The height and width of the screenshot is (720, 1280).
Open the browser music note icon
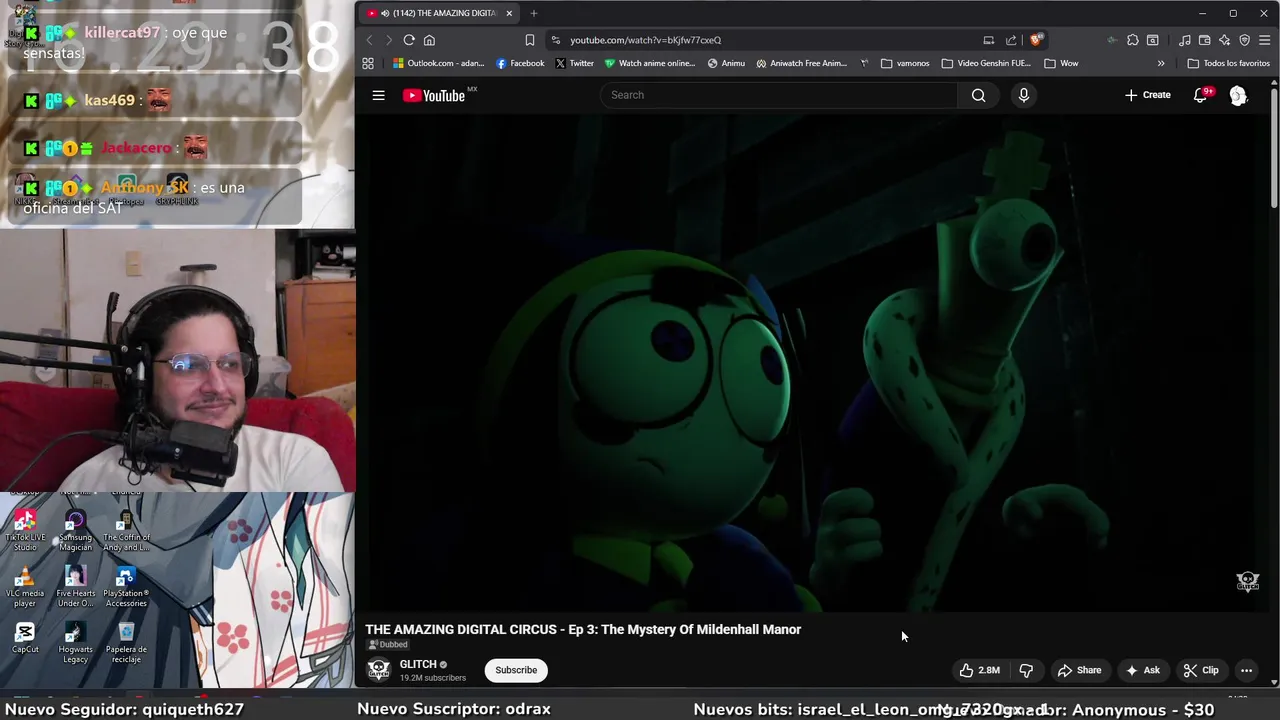pyautogui.click(x=1184, y=40)
